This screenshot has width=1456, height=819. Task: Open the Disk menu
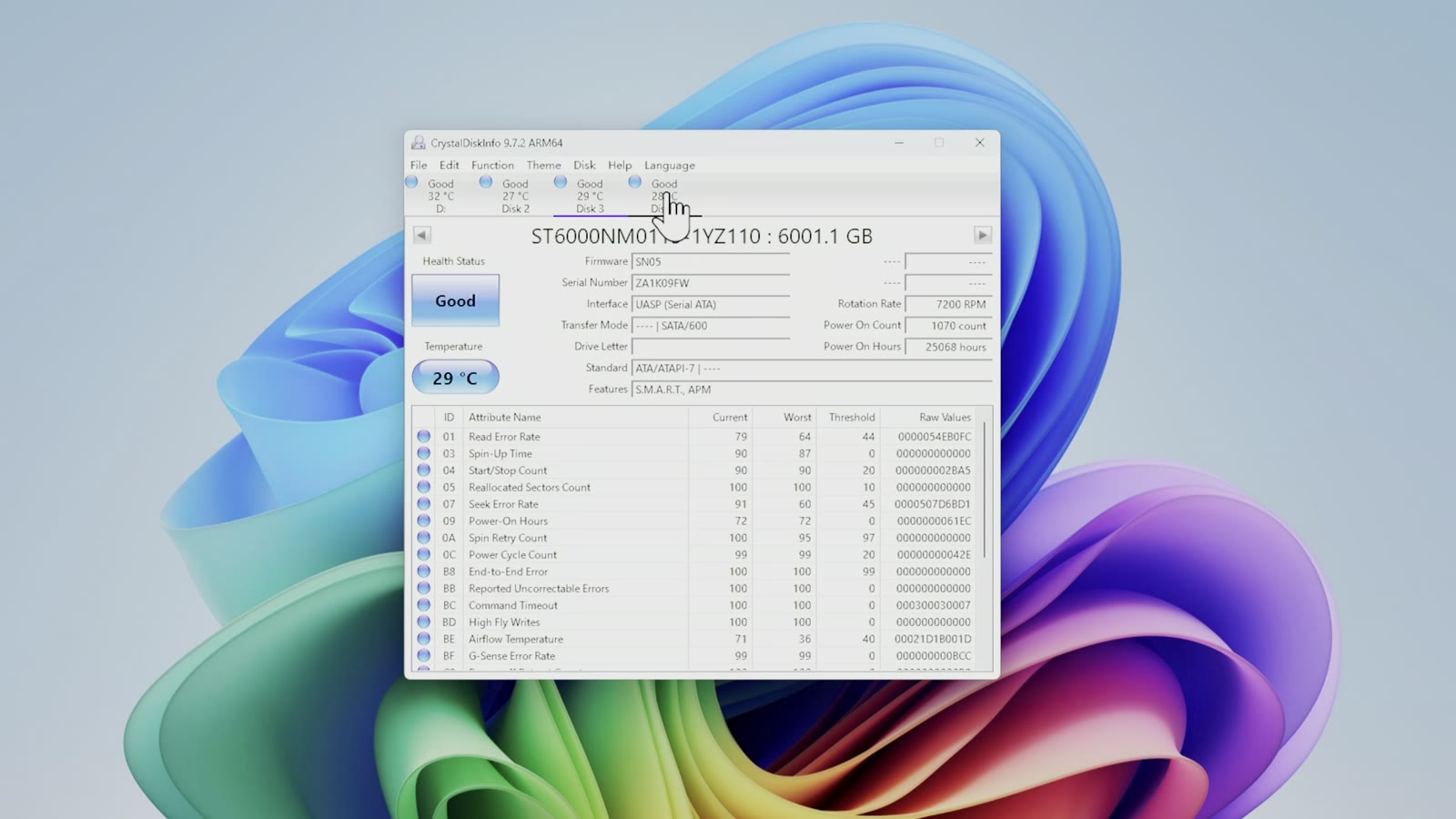tap(584, 166)
